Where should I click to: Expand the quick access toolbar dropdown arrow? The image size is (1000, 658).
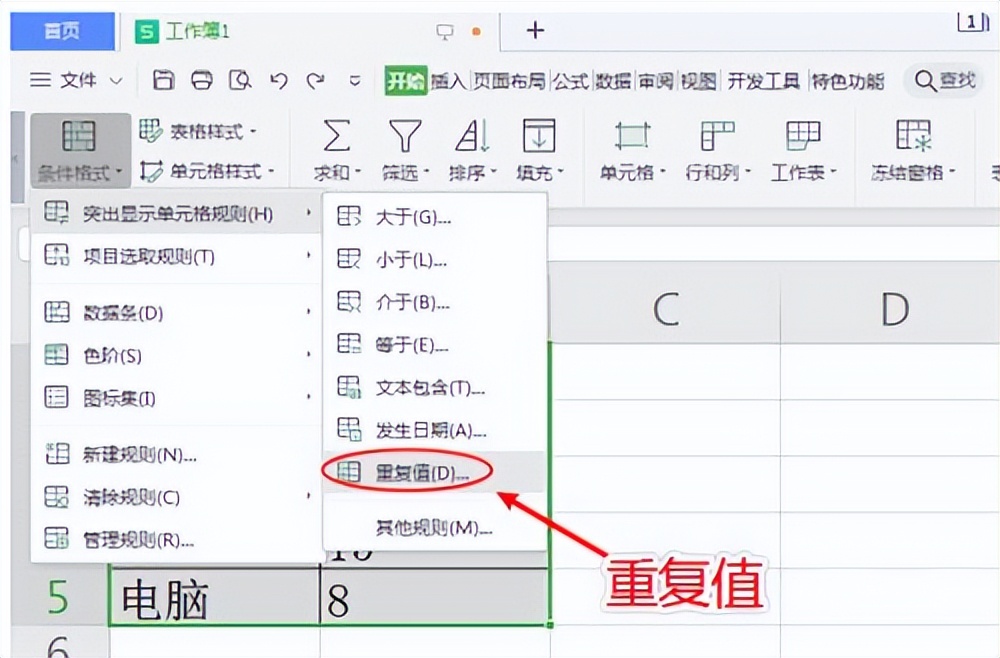[x=355, y=81]
